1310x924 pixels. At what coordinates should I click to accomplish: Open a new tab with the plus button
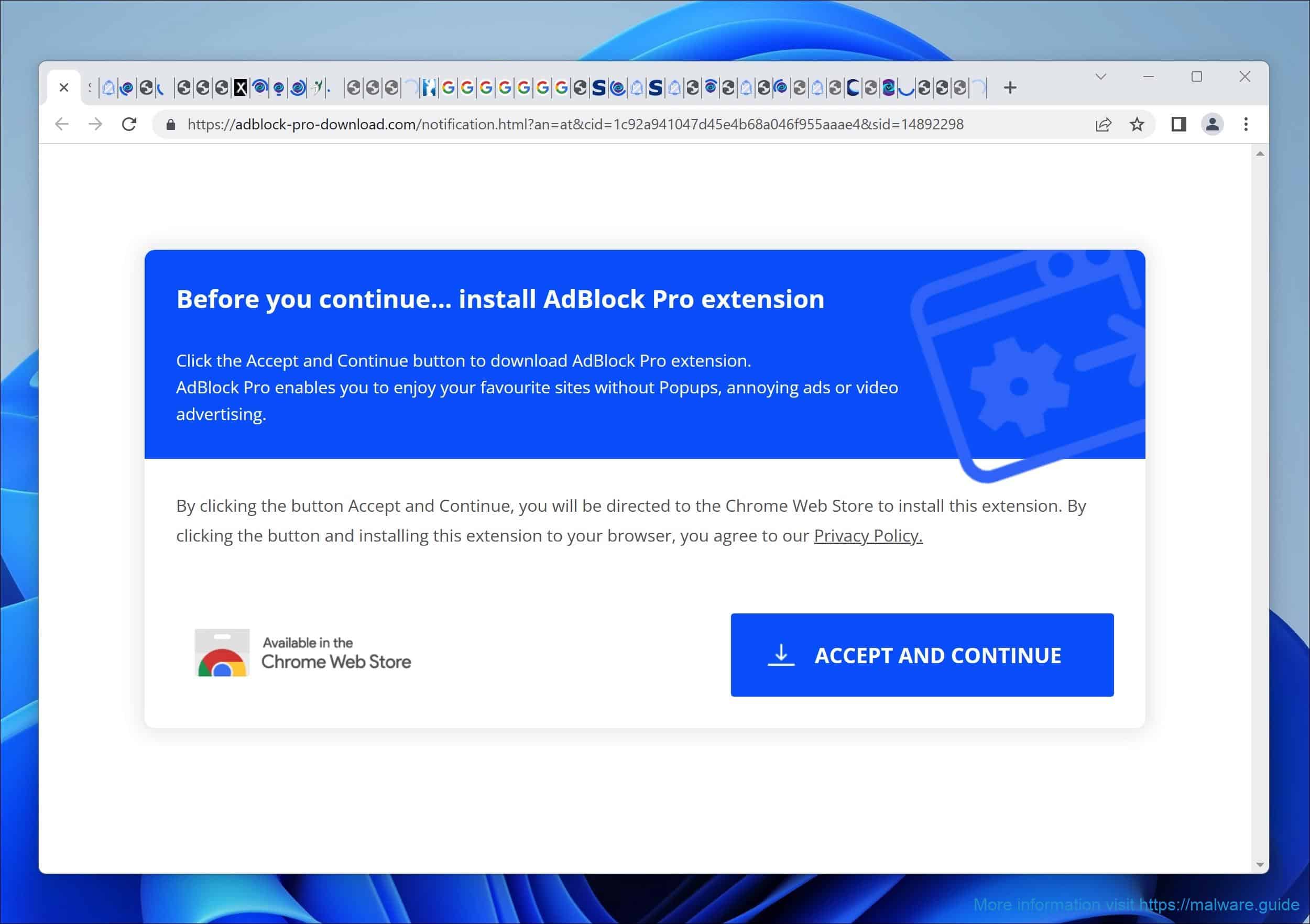[x=1010, y=88]
